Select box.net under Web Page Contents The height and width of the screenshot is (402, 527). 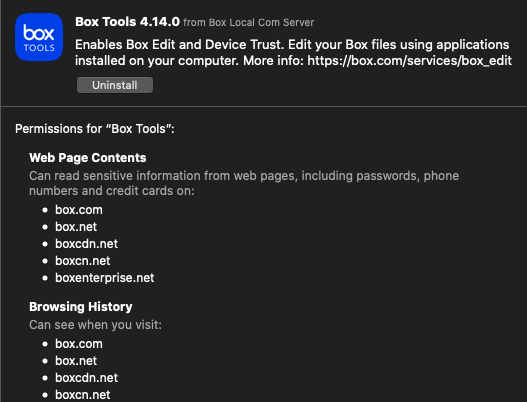tap(76, 227)
